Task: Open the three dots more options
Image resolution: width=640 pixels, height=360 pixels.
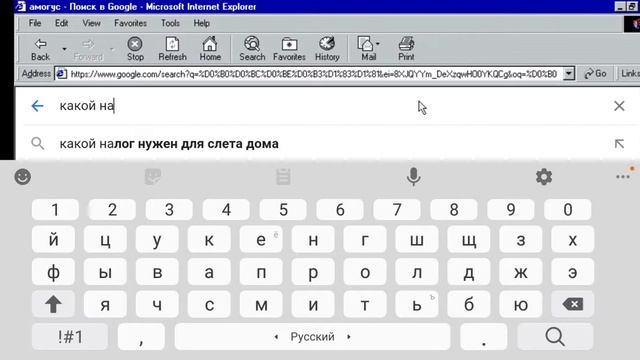Action: coord(623,177)
